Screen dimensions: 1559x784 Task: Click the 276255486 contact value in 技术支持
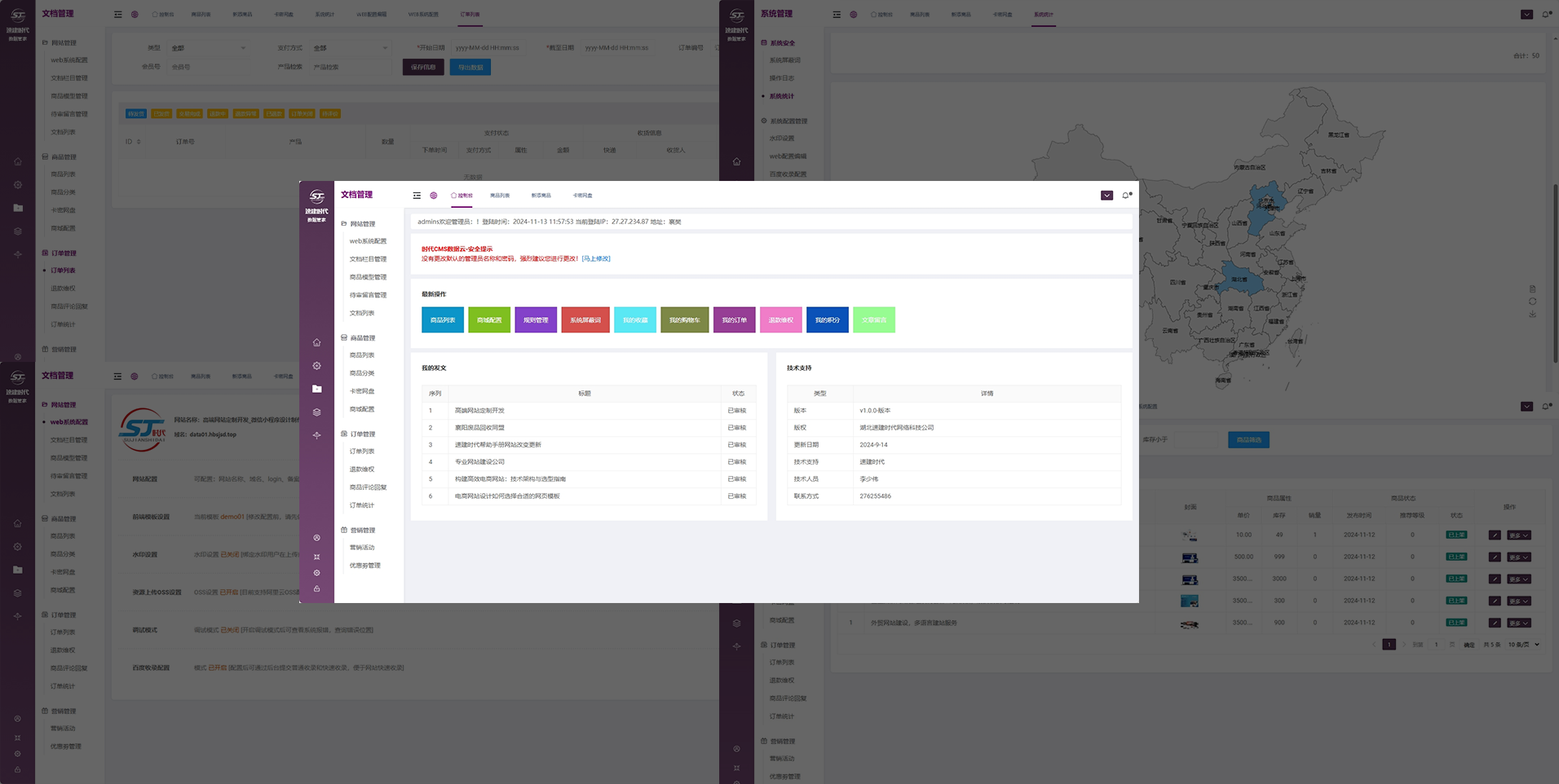point(875,496)
